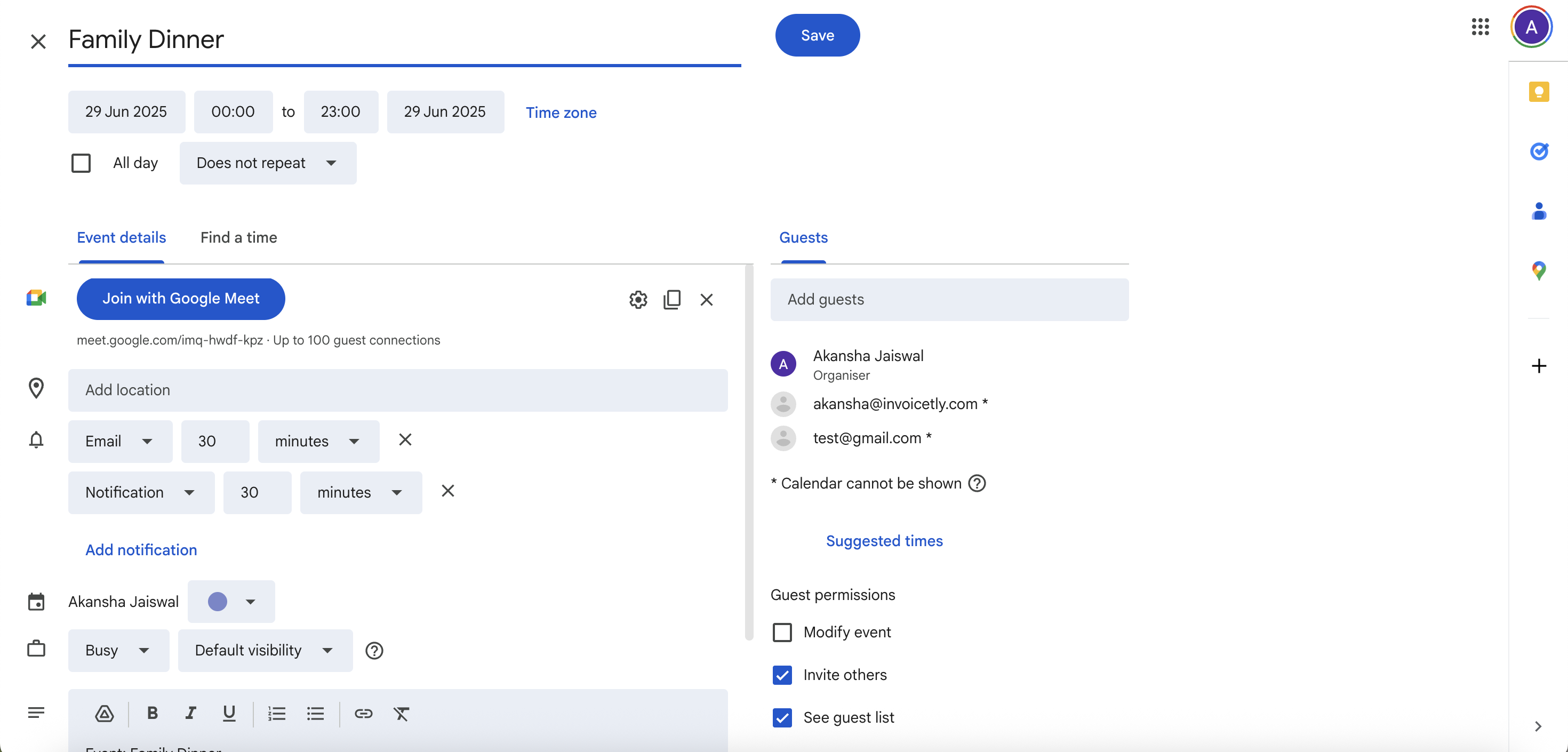Toggle underline formatting in description
This screenshot has width=1568, height=752.
click(x=229, y=713)
